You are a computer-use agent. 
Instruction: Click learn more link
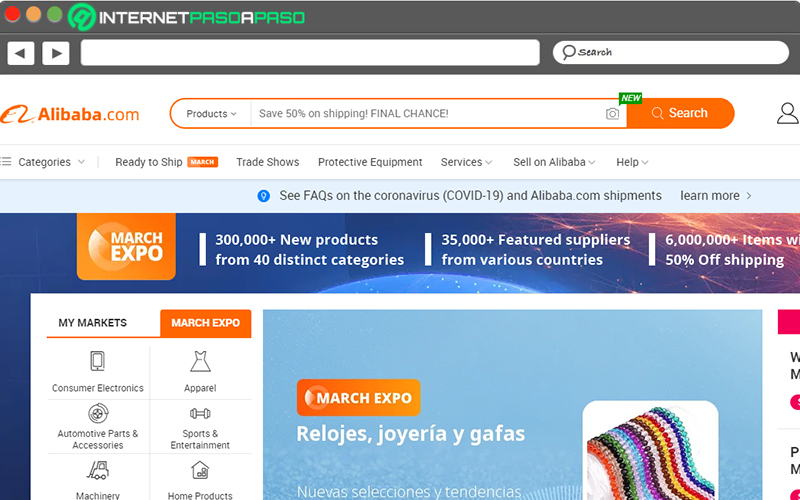point(710,195)
